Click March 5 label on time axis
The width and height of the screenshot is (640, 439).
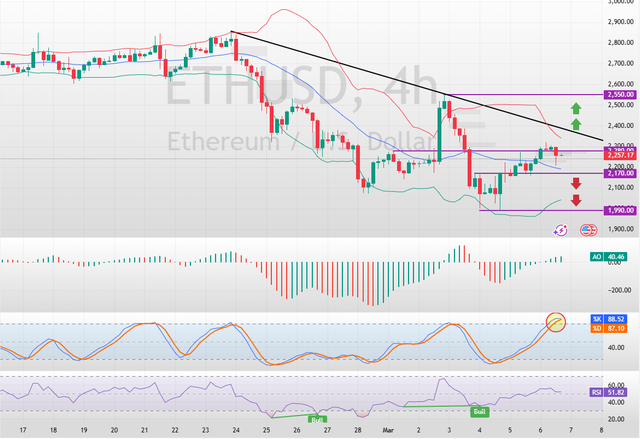(510, 430)
